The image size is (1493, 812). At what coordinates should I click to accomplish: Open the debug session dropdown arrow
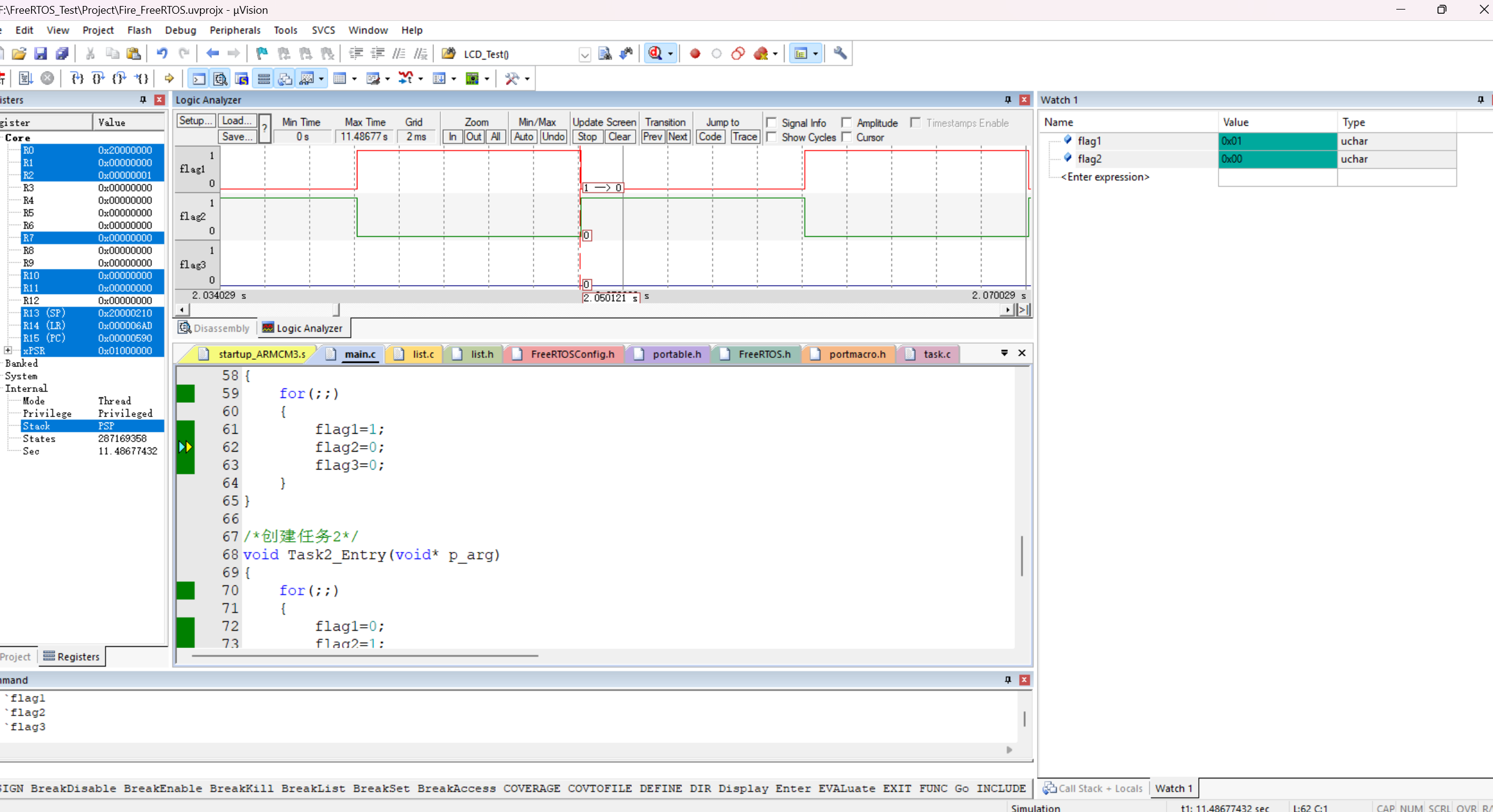pos(671,54)
